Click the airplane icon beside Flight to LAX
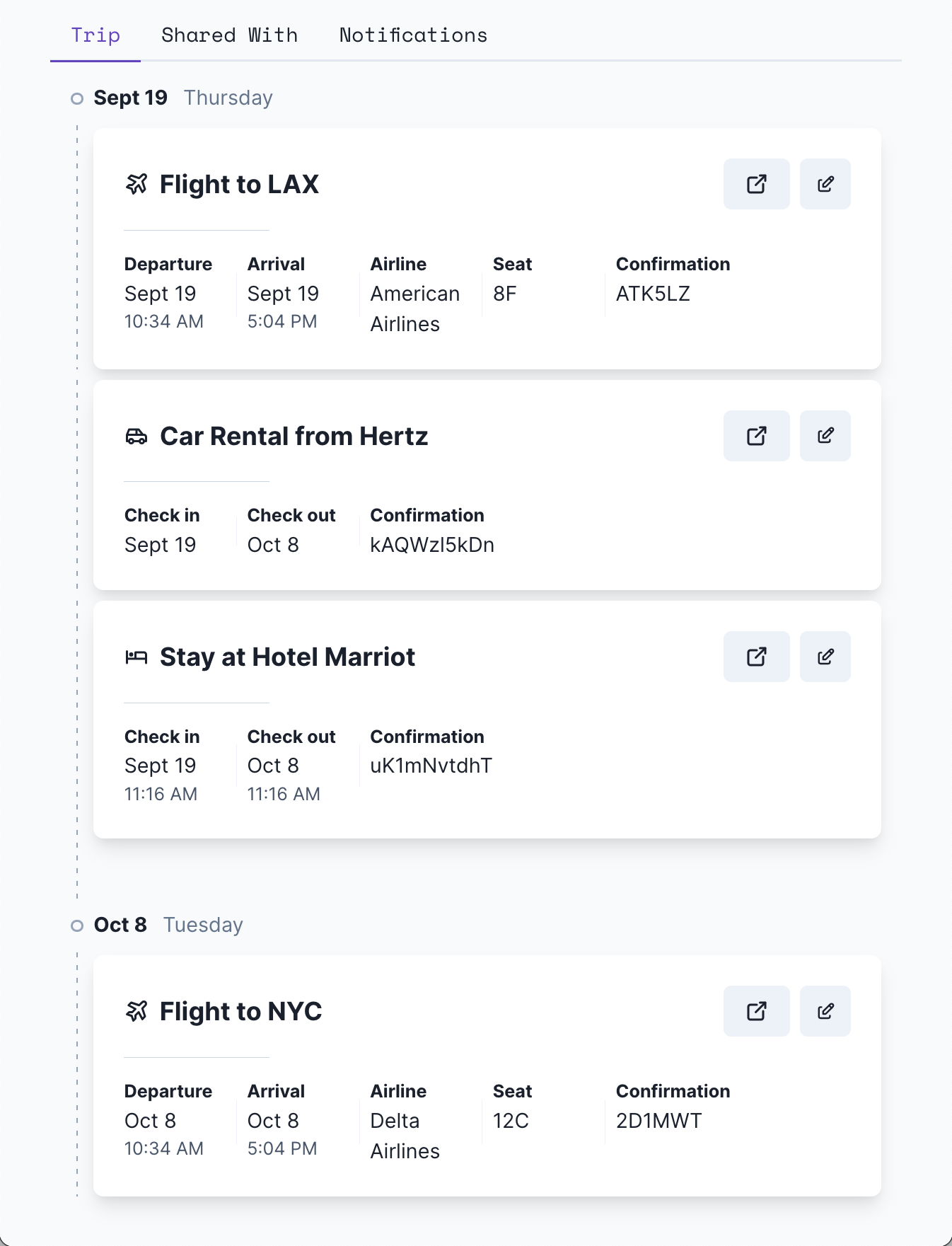 (x=137, y=184)
